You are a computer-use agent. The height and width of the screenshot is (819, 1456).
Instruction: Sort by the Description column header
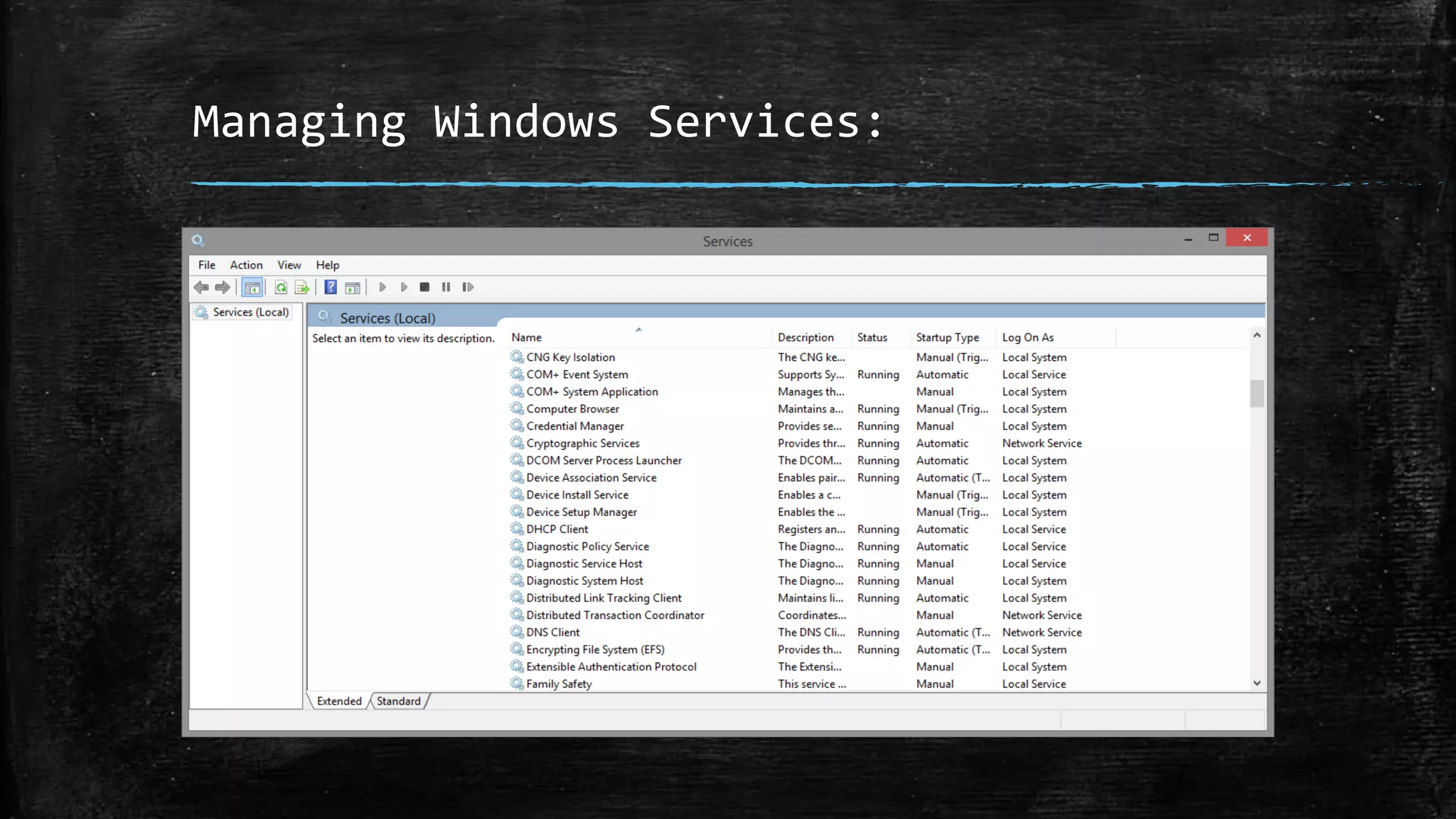[x=813, y=337]
